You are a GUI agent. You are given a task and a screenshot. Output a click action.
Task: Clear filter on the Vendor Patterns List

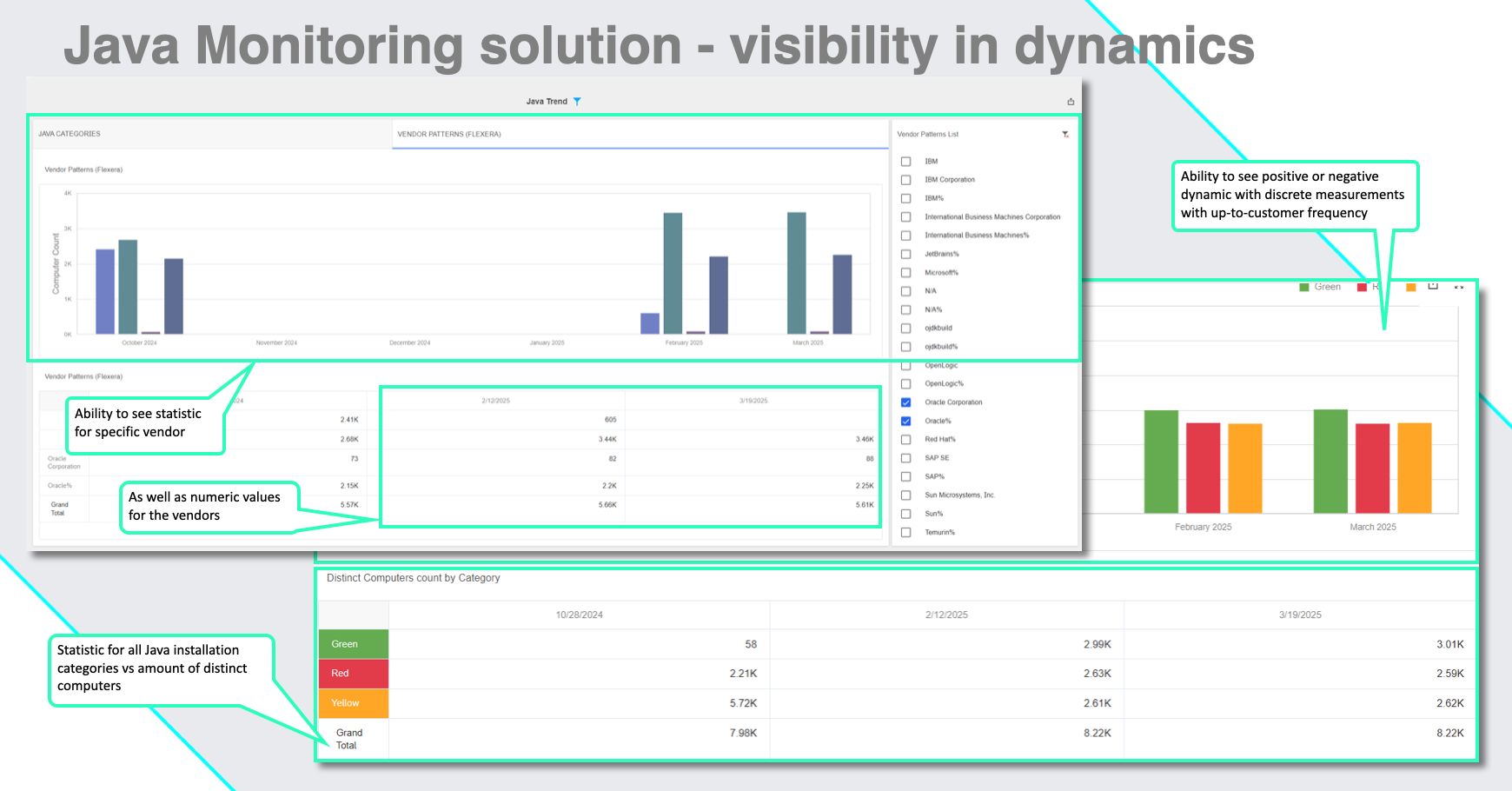(x=1065, y=135)
